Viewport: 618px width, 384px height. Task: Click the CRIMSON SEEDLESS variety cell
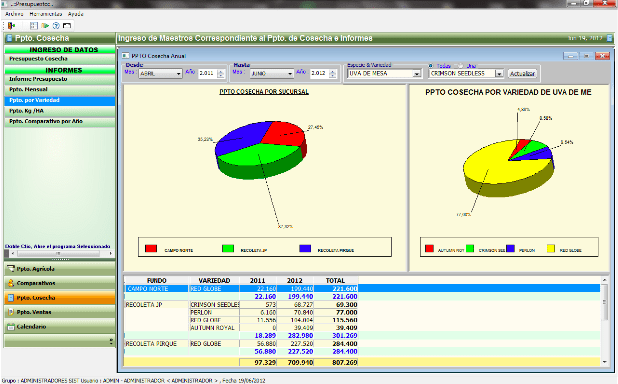point(214,305)
